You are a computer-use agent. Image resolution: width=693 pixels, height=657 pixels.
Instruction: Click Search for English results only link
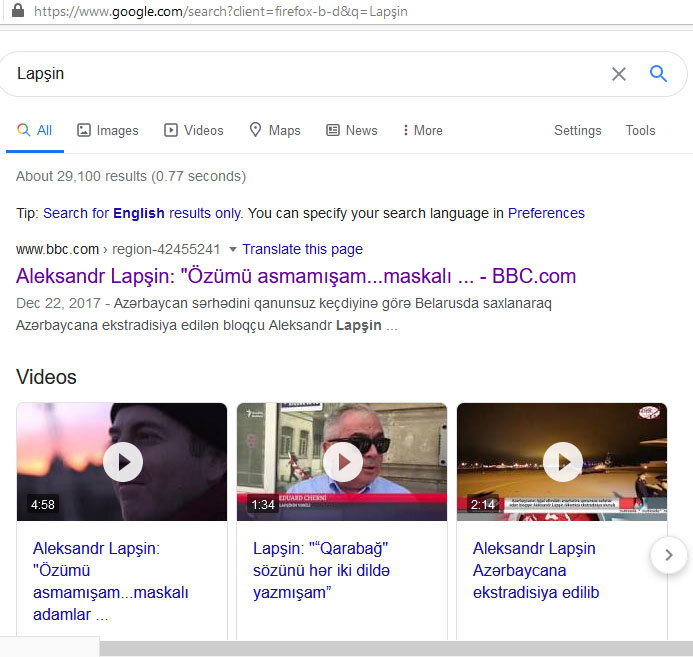[x=142, y=213]
